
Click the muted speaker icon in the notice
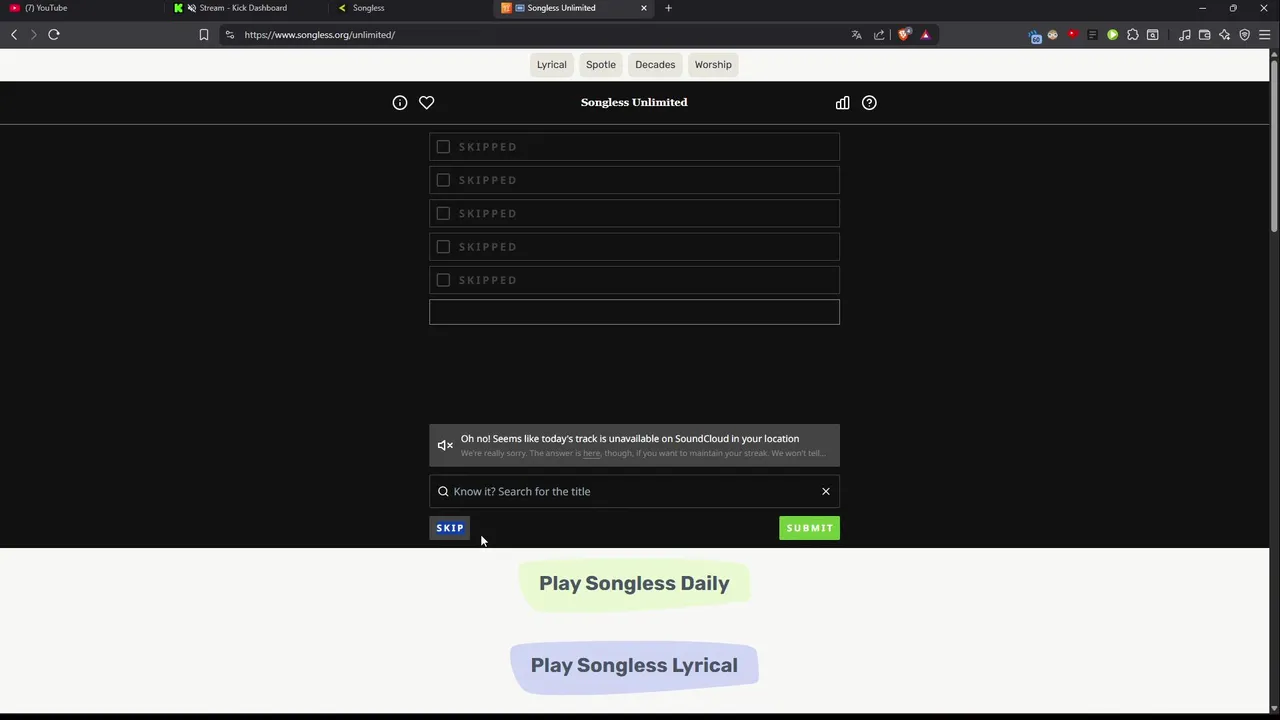tap(445, 445)
